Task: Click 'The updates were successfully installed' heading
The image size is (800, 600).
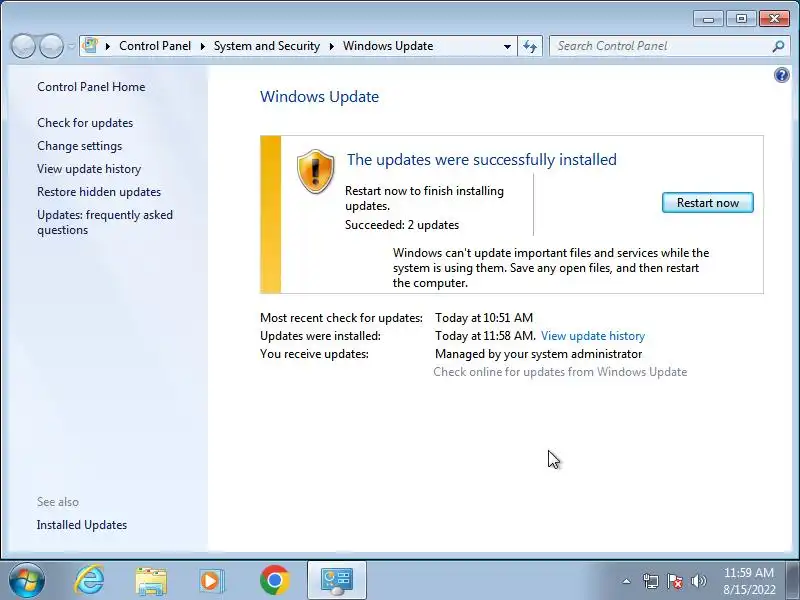Action: point(482,160)
